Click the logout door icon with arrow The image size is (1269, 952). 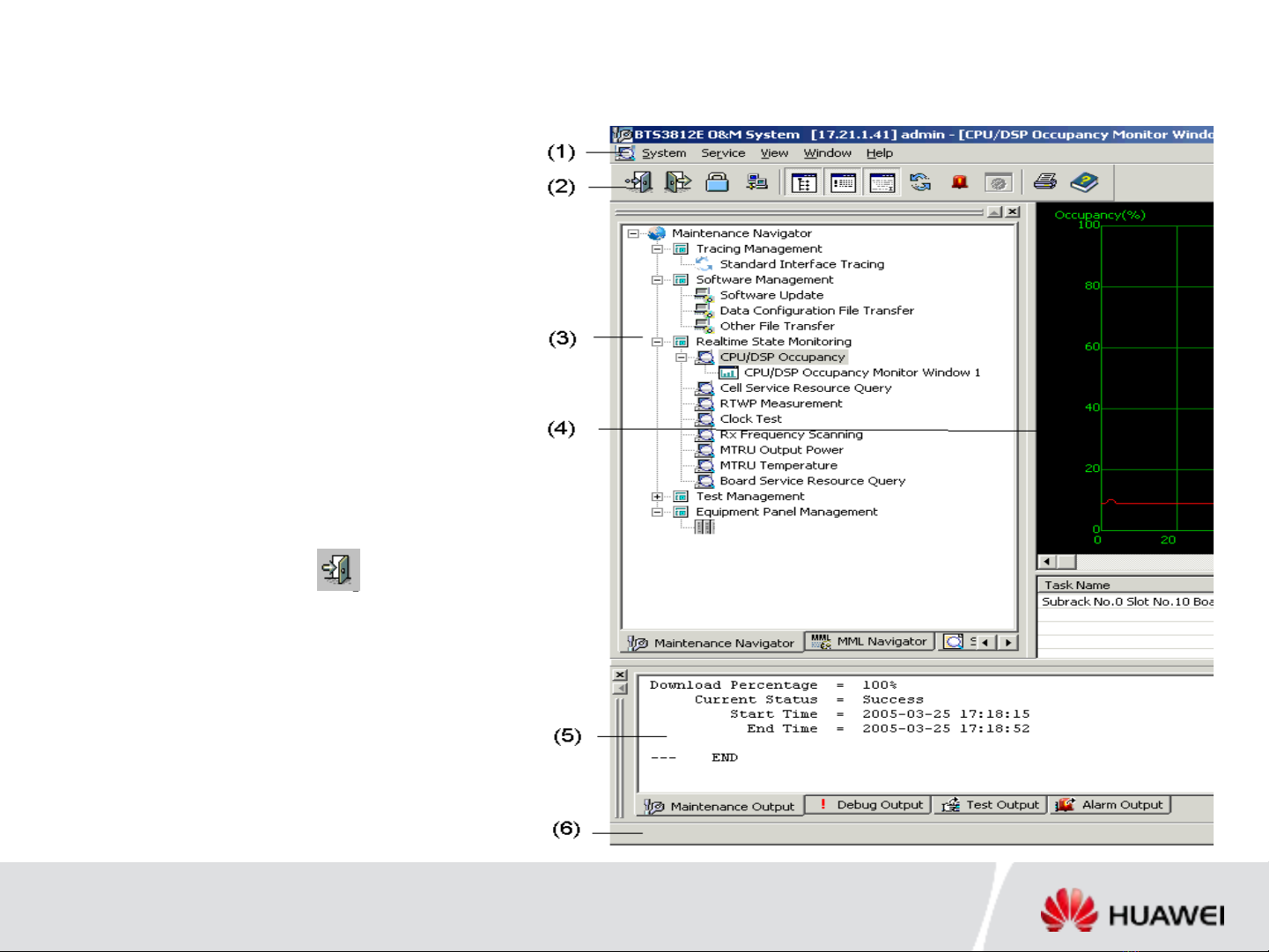click(x=677, y=182)
